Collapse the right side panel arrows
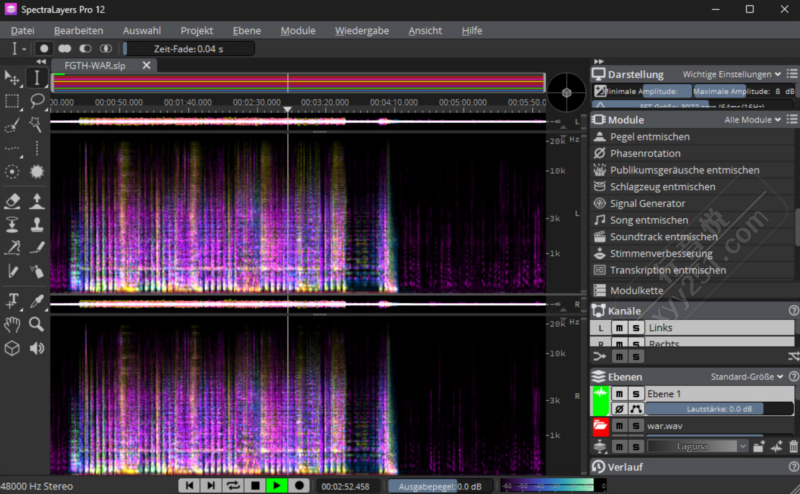 tap(599, 61)
